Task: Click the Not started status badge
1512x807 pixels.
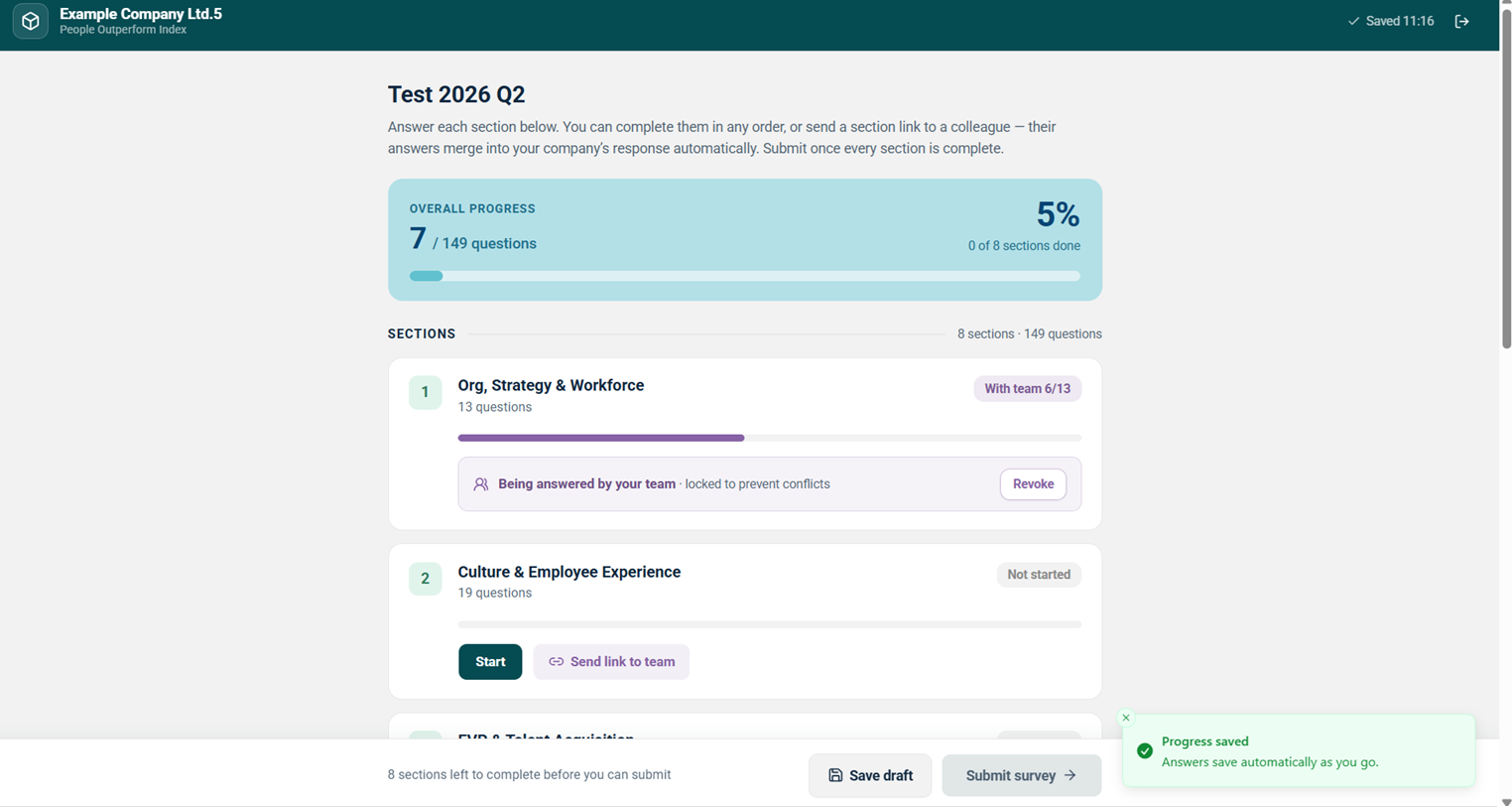Action: (1039, 575)
